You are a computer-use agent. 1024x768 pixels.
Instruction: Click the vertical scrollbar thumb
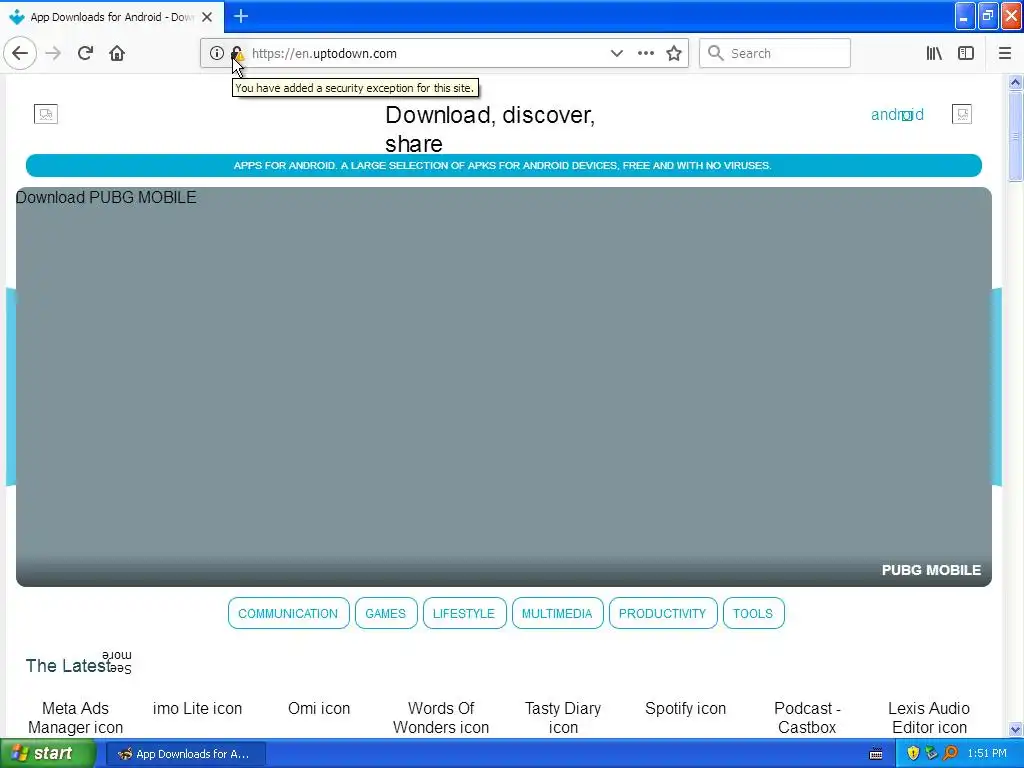pos(1015,136)
